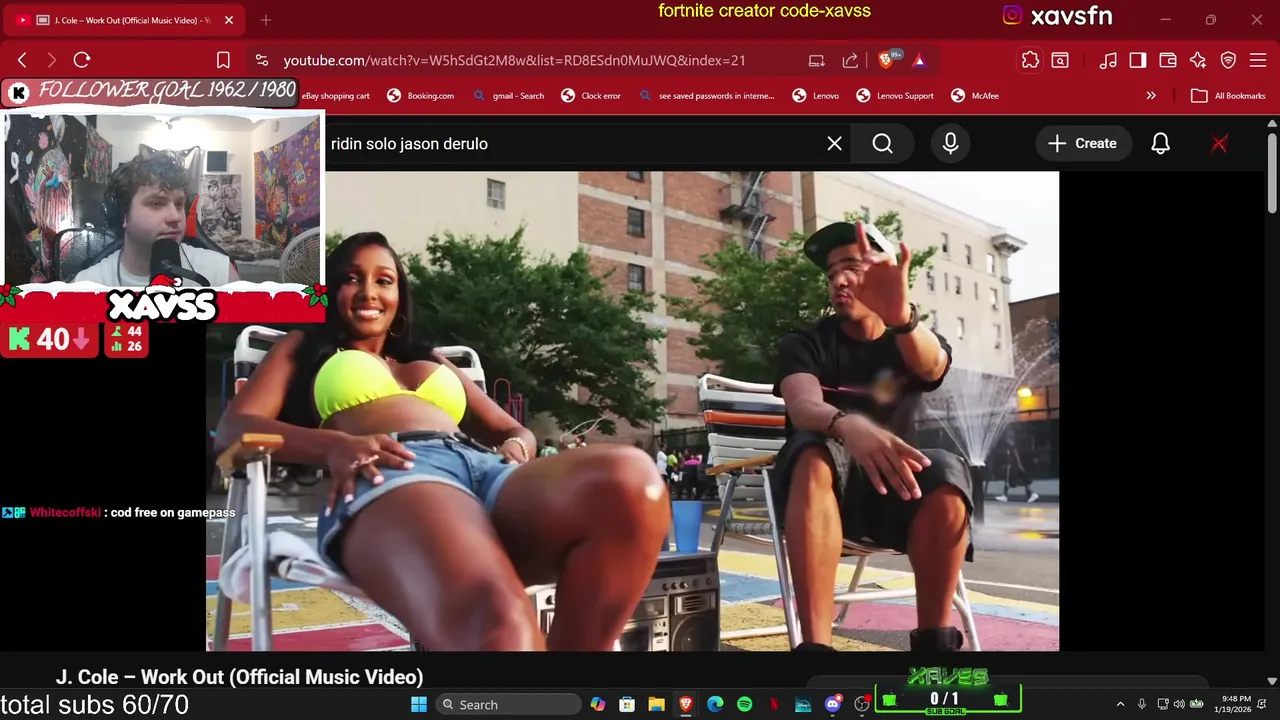1280x720 pixels.
Task: Open YouTube notifications bell
Action: [x=1160, y=144]
